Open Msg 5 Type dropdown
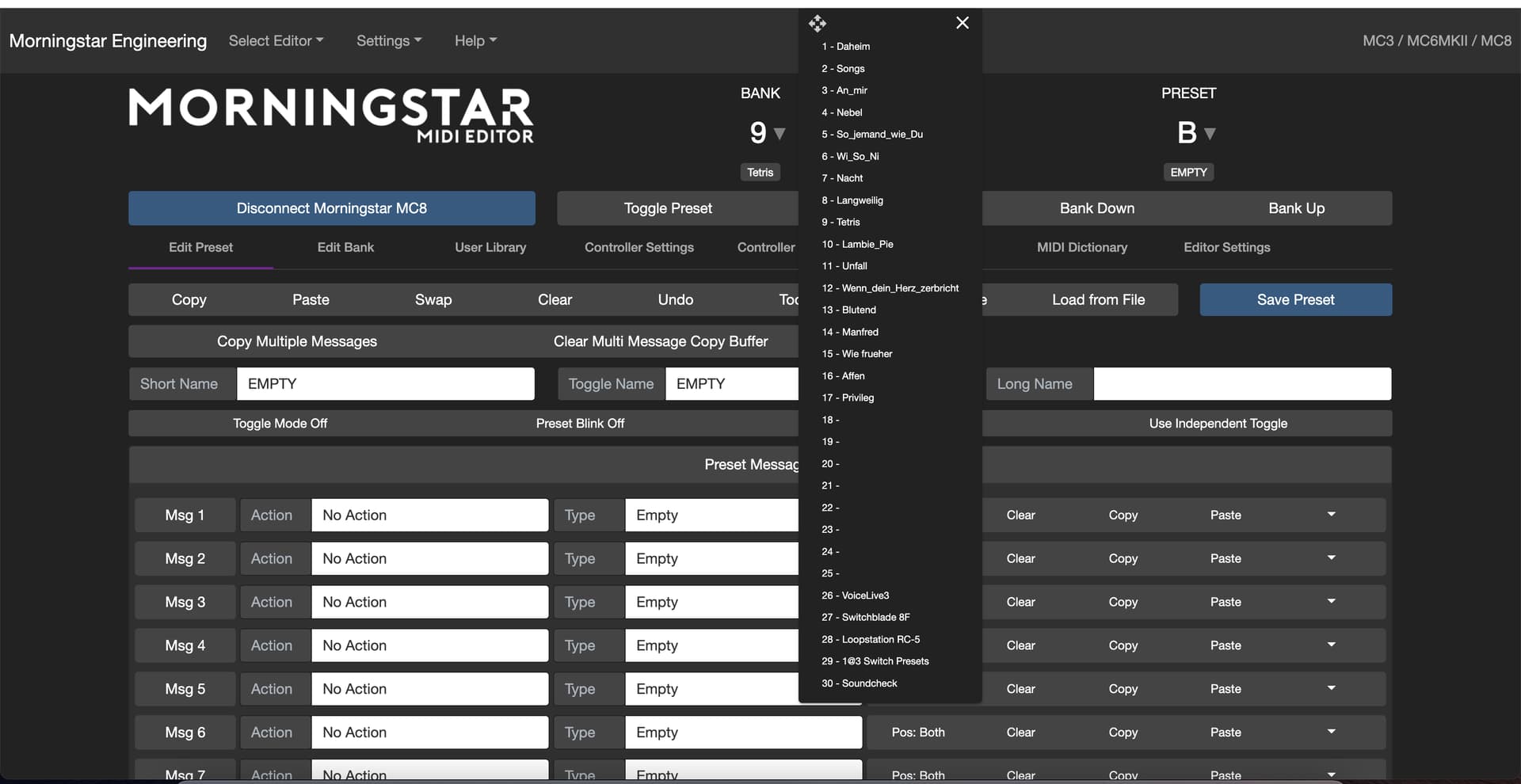 tap(712, 689)
